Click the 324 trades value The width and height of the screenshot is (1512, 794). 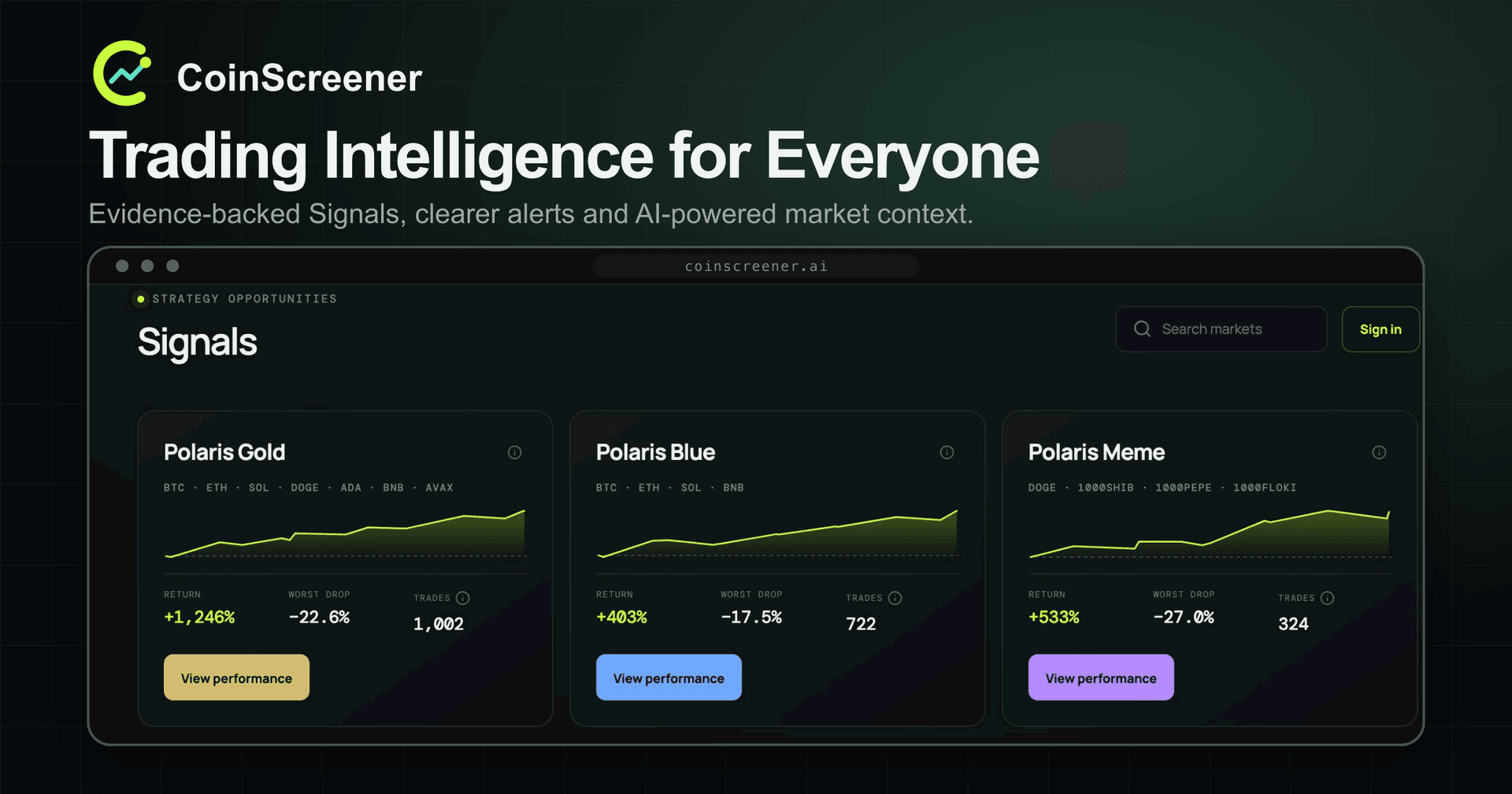pyautogui.click(x=1293, y=624)
